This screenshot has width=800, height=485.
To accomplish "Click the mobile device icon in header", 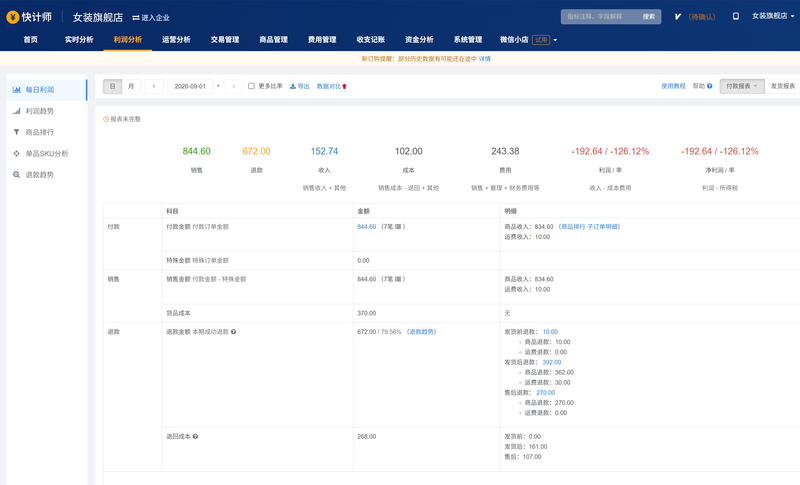I will pyautogui.click(x=736, y=16).
